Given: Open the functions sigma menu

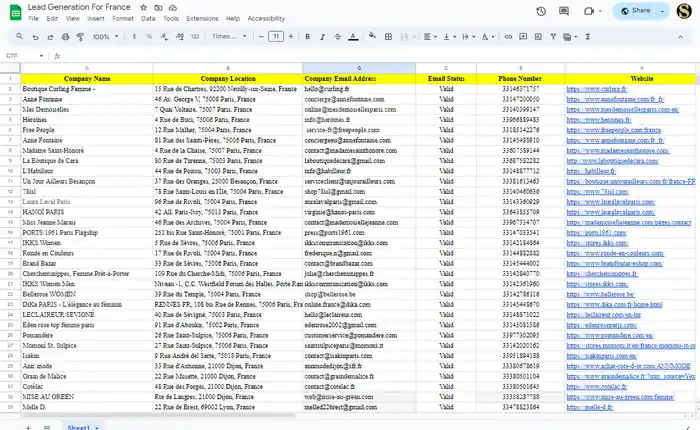Looking at the screenshot, I should point(588,37).
